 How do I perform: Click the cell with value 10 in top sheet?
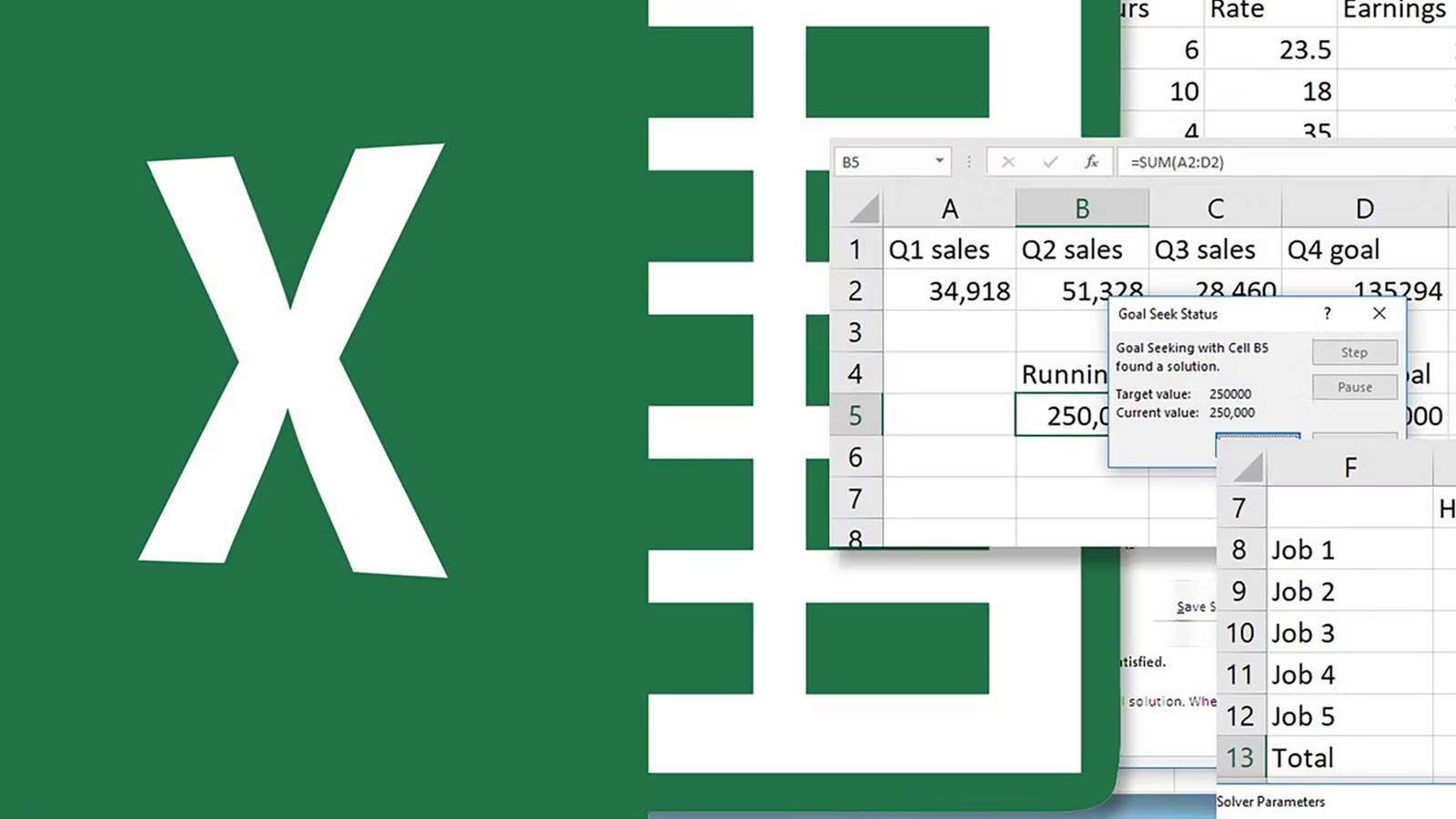[1162, 91]
